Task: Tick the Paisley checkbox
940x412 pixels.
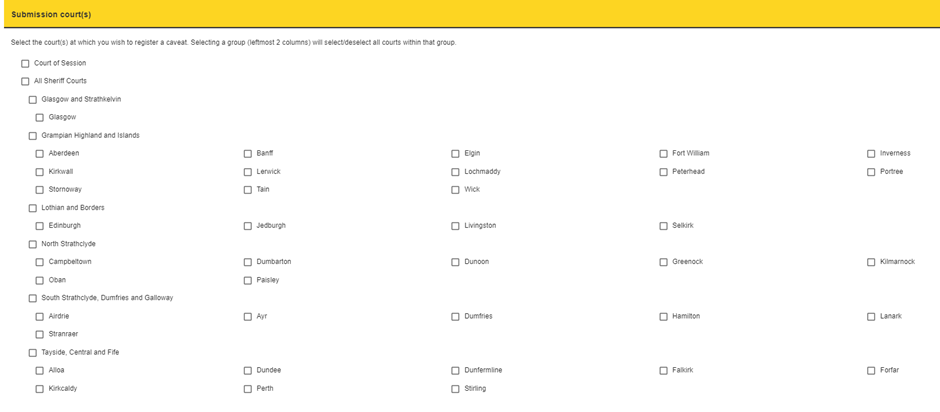Action: [248, 280]
